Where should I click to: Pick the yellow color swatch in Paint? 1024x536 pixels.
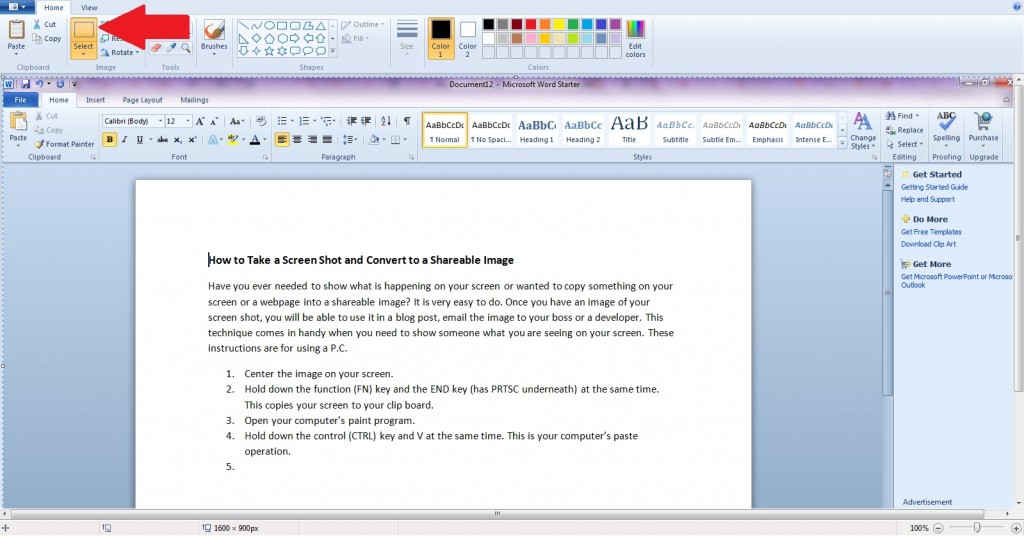pyautogui.click(x=559, y=24)
